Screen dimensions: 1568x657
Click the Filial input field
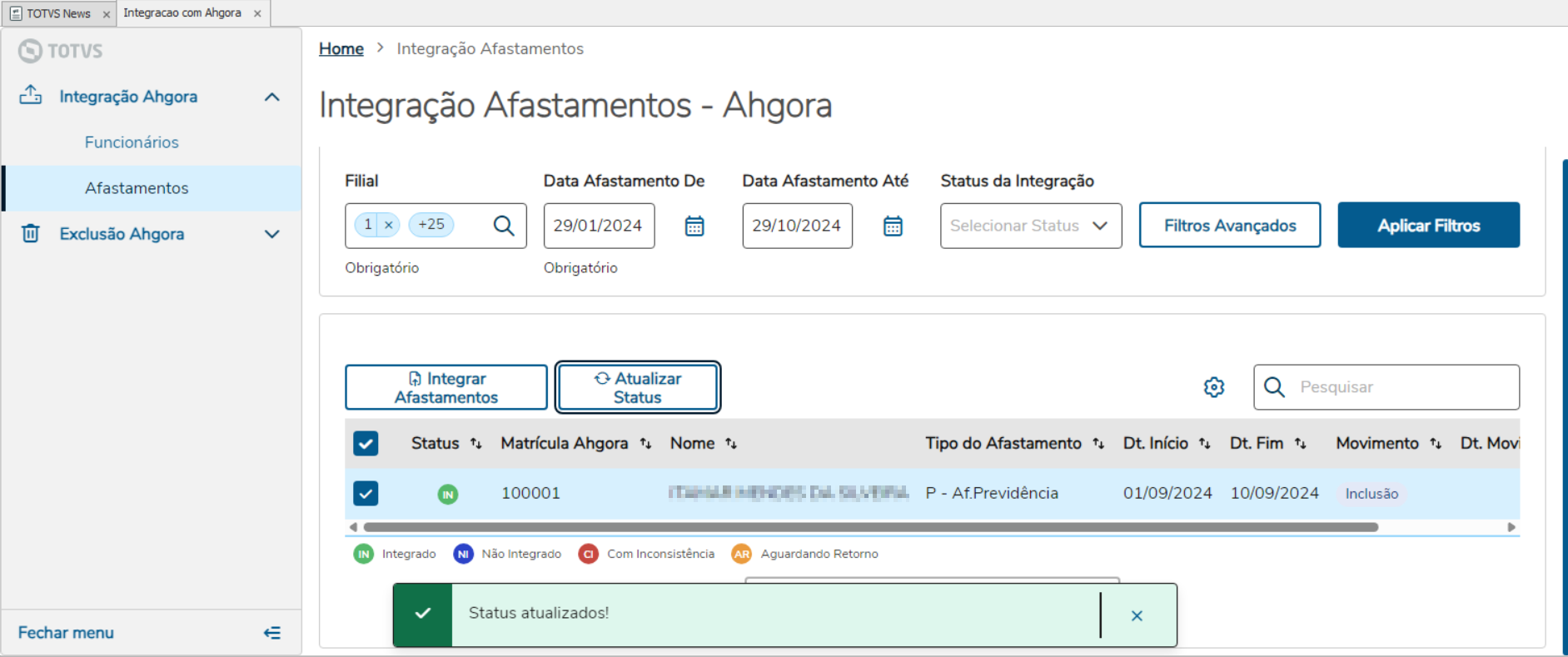pos(436,226)
